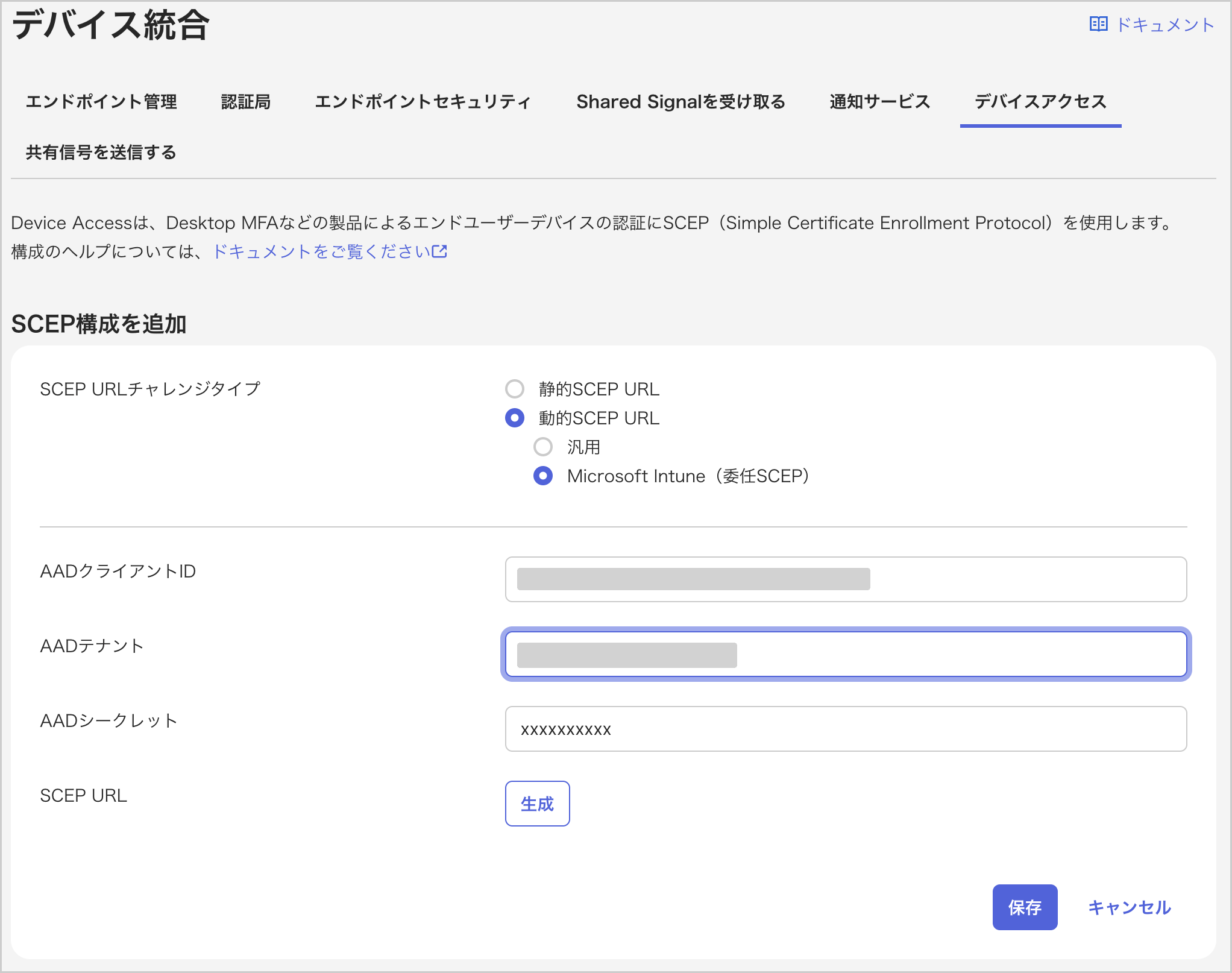Click the 保存 button
The height and width of the screenshot is (973, 1232).
tap(1025, 907)
